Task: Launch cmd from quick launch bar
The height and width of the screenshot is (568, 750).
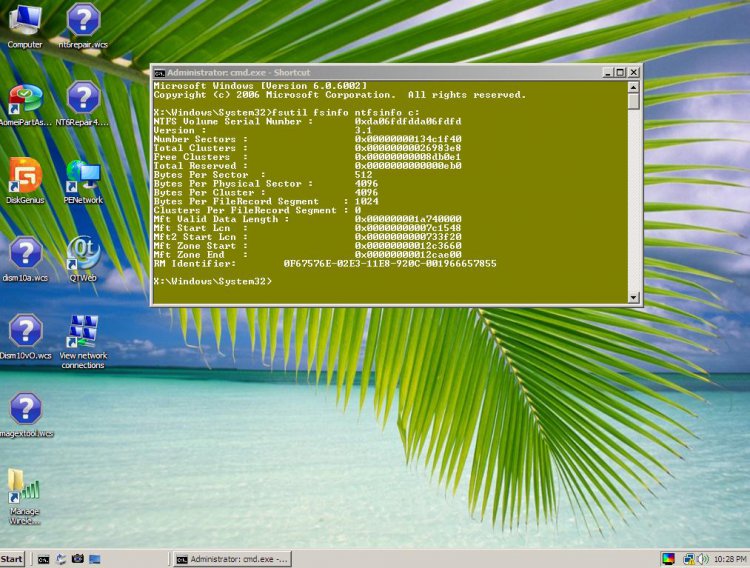Action: [44, 559]
